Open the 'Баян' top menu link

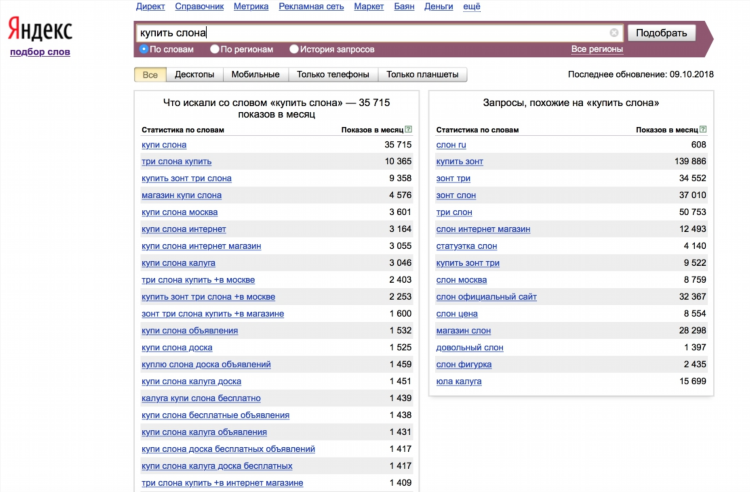point(404,6)
